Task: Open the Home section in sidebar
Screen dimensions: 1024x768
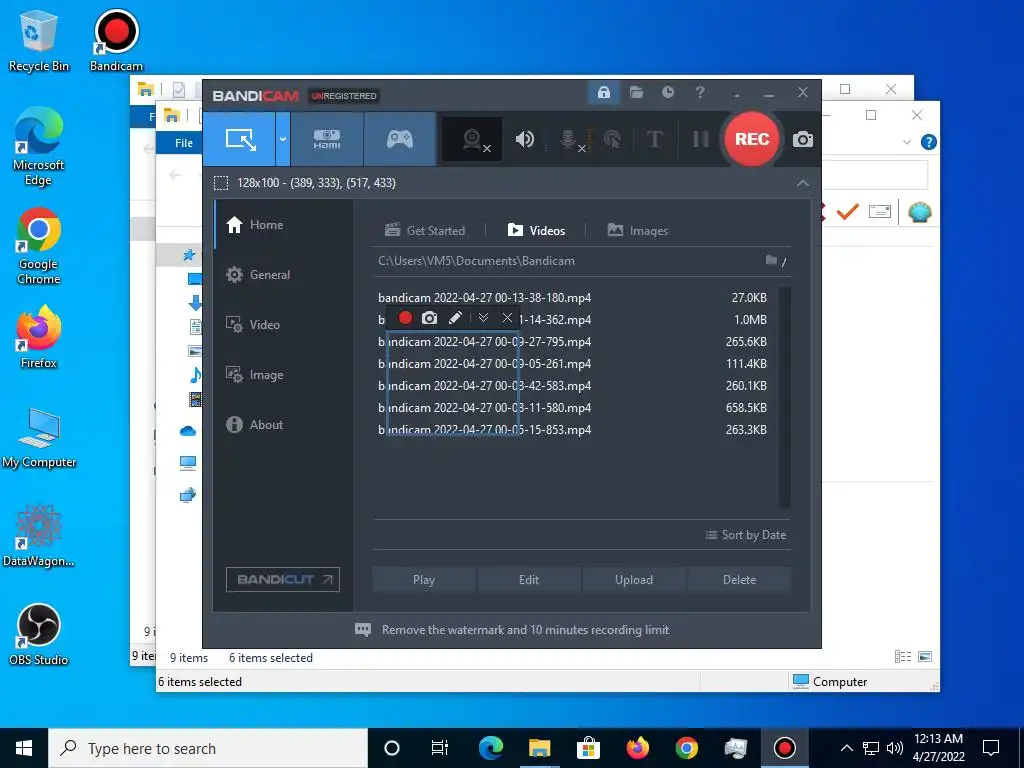Action: coord(283,225)
